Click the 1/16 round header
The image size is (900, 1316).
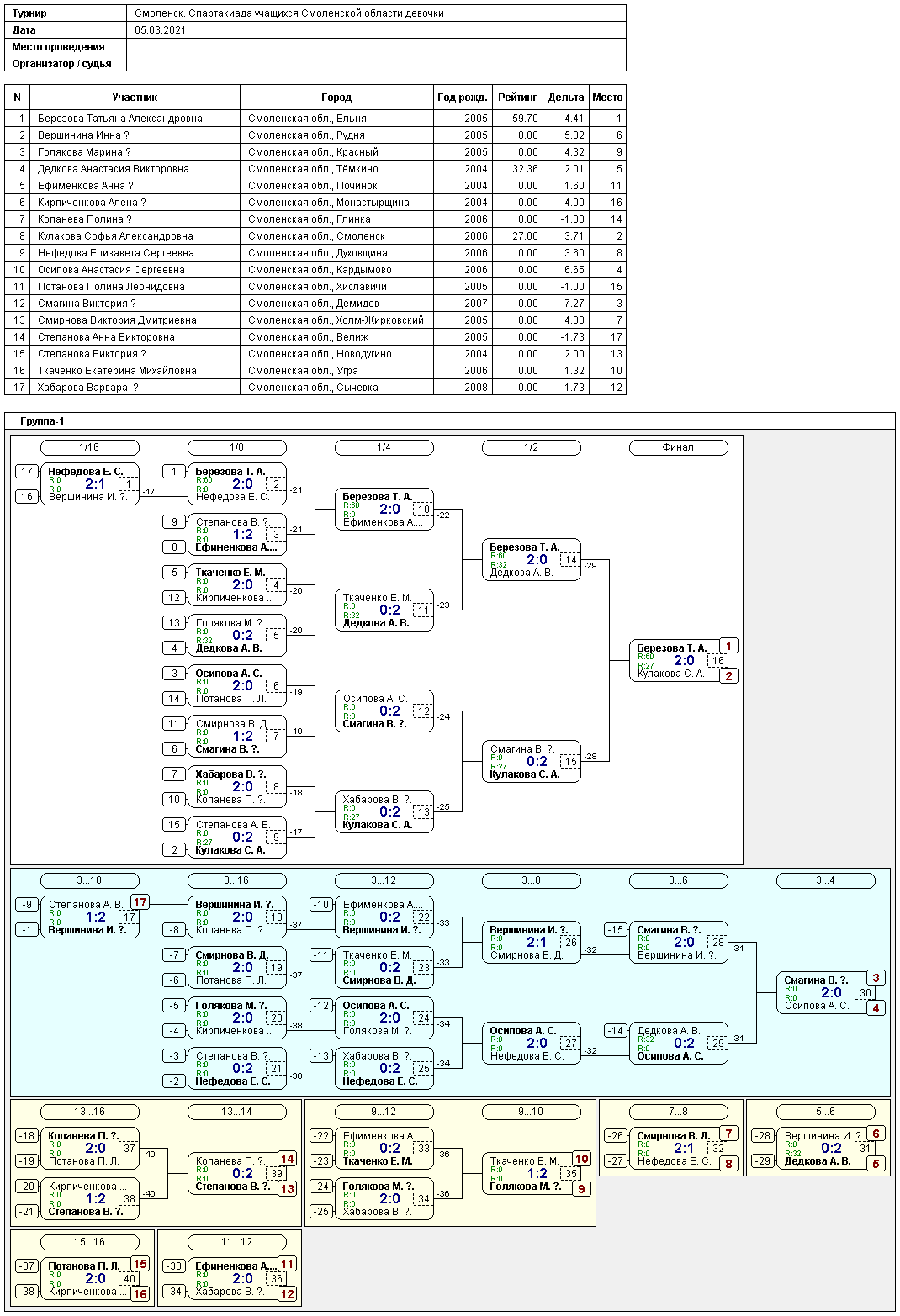click(89, 447)
